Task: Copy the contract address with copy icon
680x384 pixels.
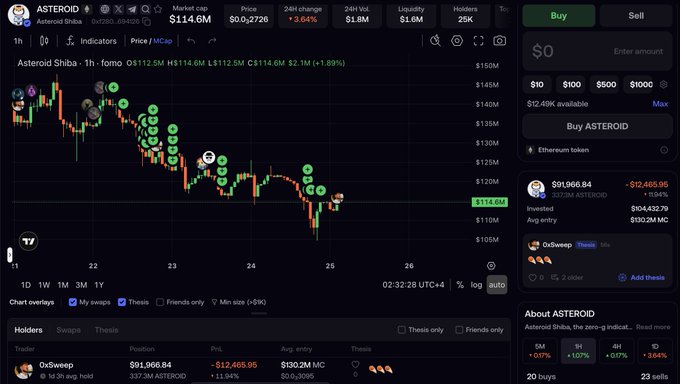Action: tap(147, 21)
